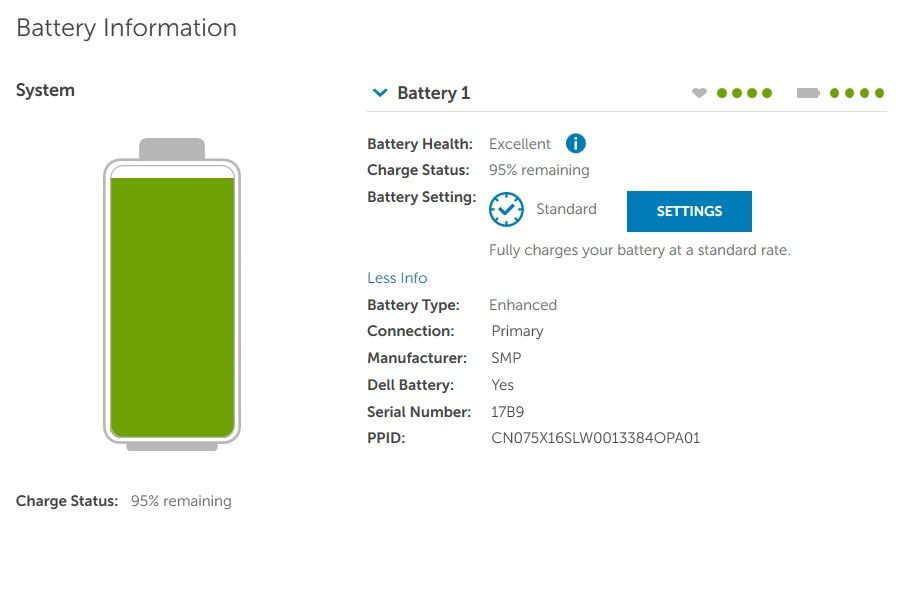Select the Standard battery setting label
The width and height of the screenshot is (913, 596).
[x=566, y=209]
